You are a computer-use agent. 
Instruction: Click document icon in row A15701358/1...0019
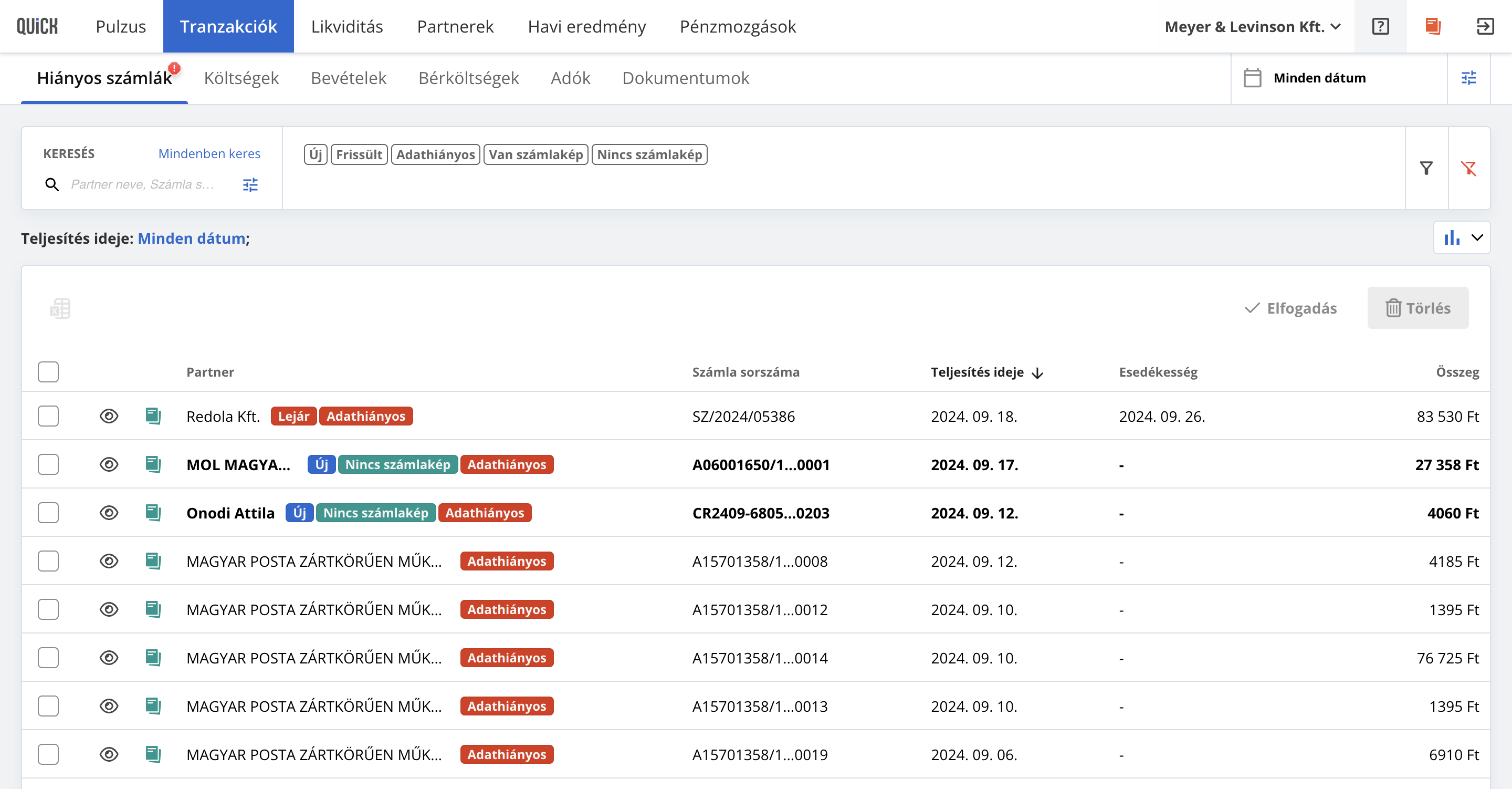pyautogui.click(x=153, y=754)
